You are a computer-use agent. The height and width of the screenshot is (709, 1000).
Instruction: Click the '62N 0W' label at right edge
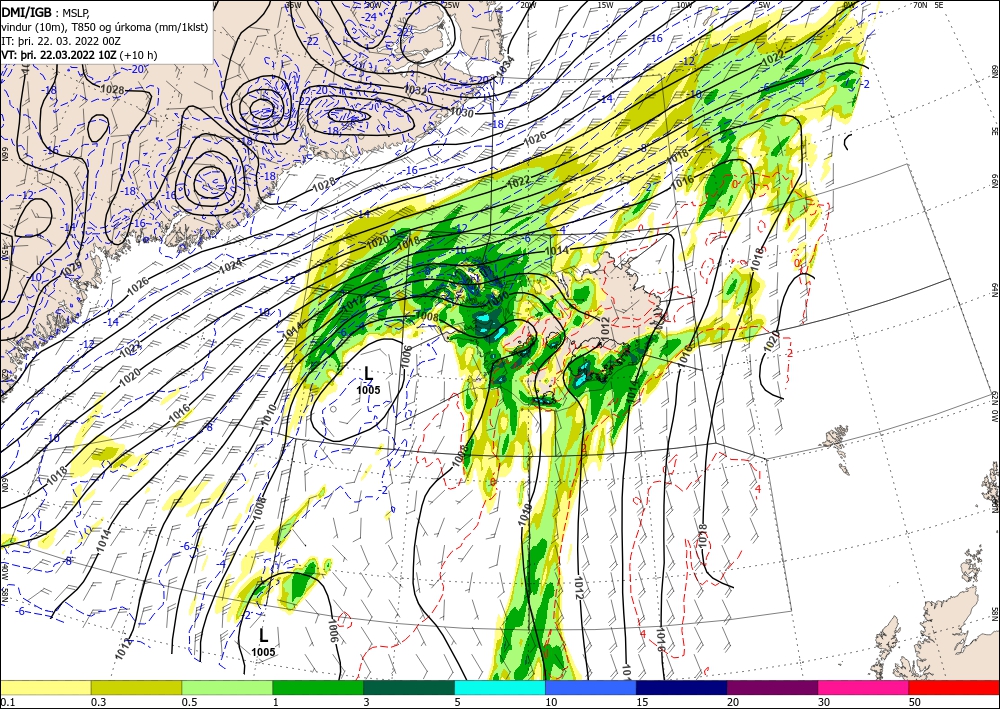coord(995,406)
